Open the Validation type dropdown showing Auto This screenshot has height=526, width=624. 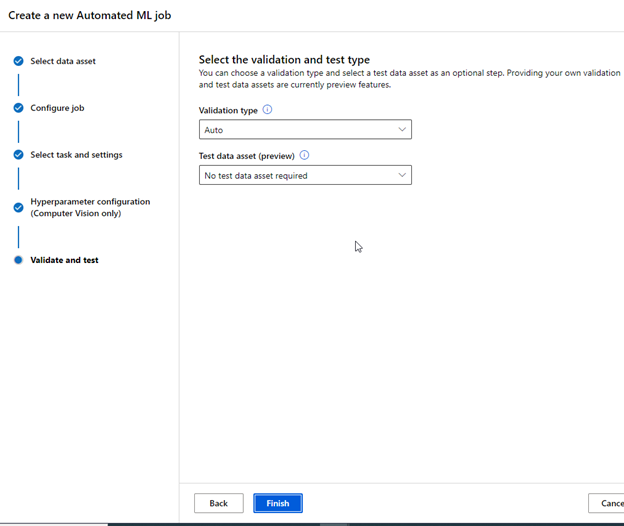coord(304,130)
